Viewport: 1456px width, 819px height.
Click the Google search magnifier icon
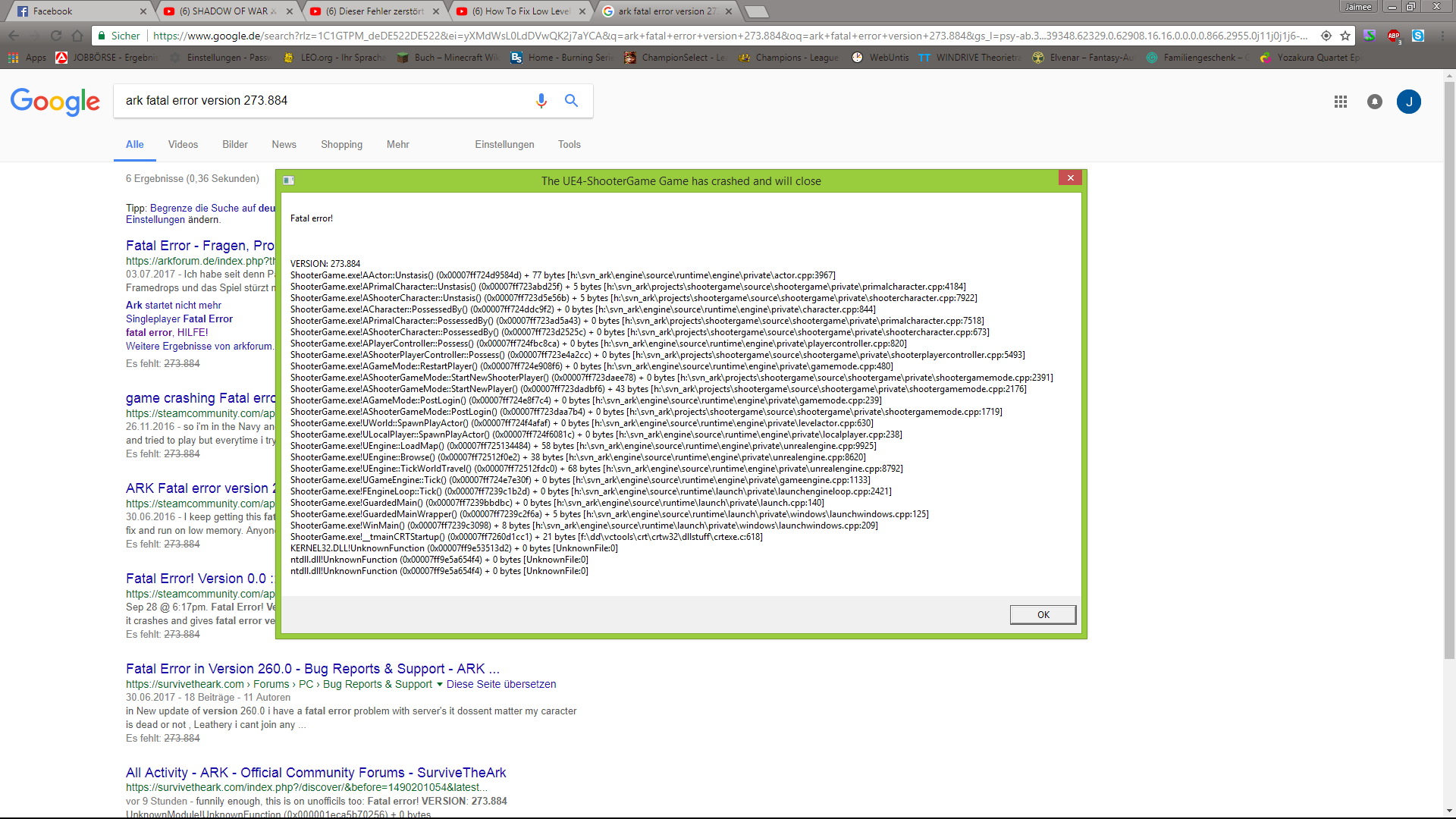571,101
